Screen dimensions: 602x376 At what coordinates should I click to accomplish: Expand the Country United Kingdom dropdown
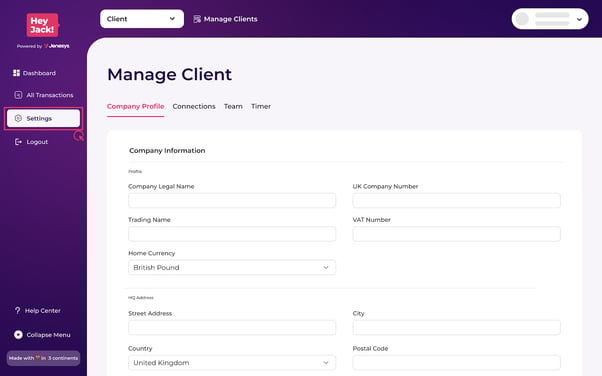tap(232, 363)
